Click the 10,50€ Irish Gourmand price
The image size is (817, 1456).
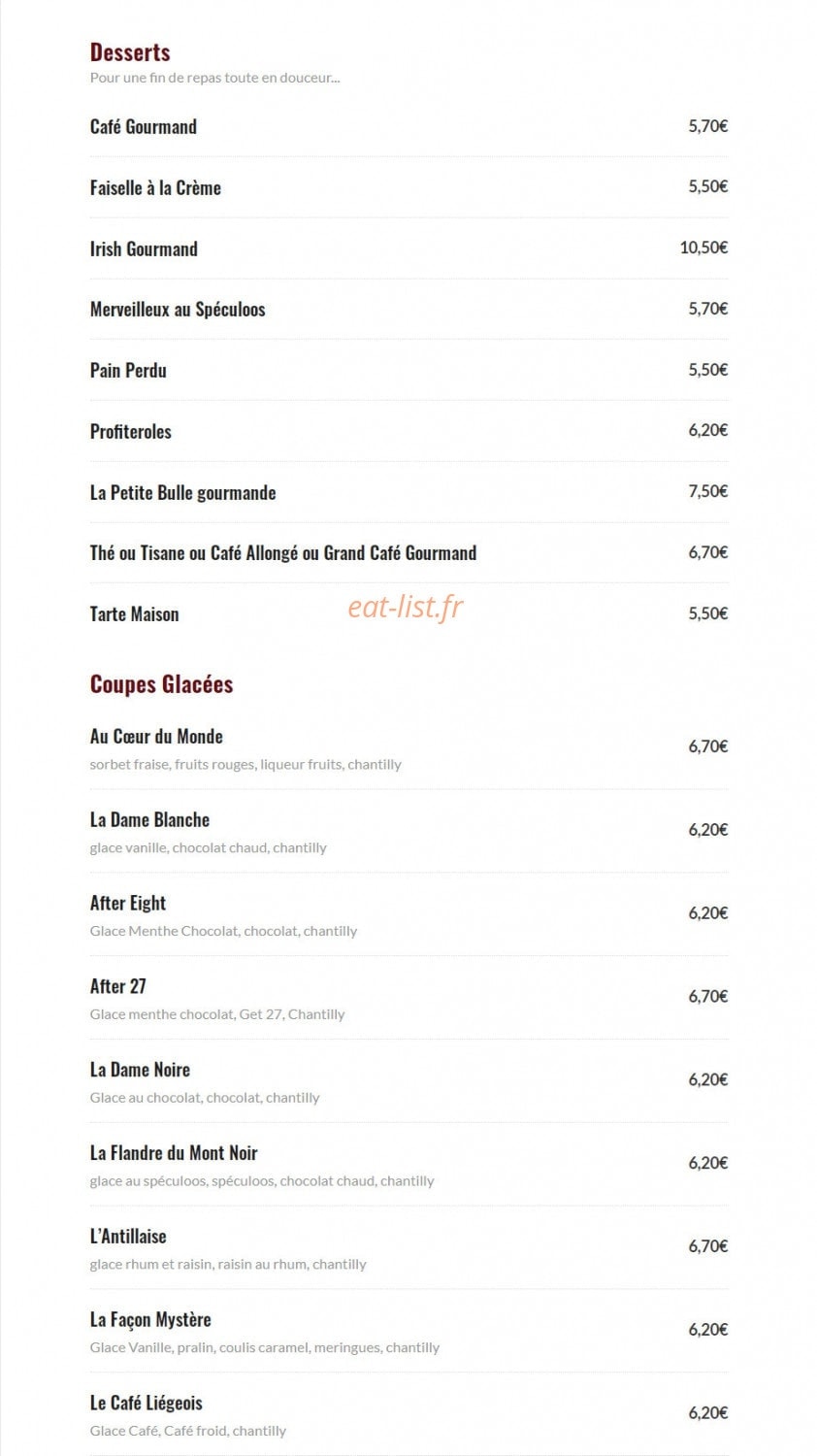click(703, 248)
